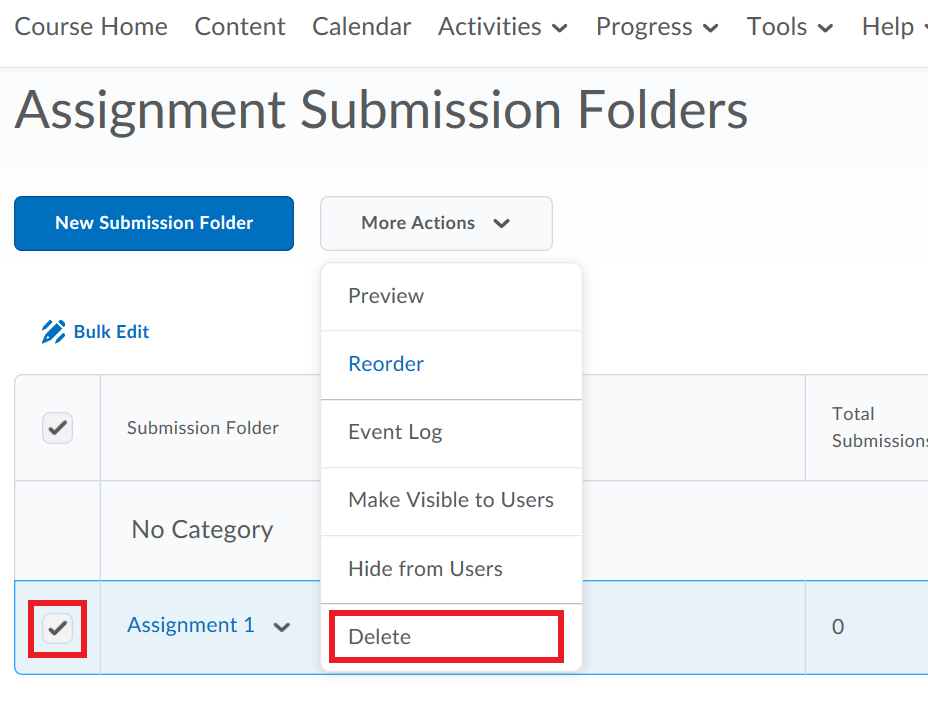Check the select-all checkbox in table header
928x706 pixels.
click(x=57, y=427)
